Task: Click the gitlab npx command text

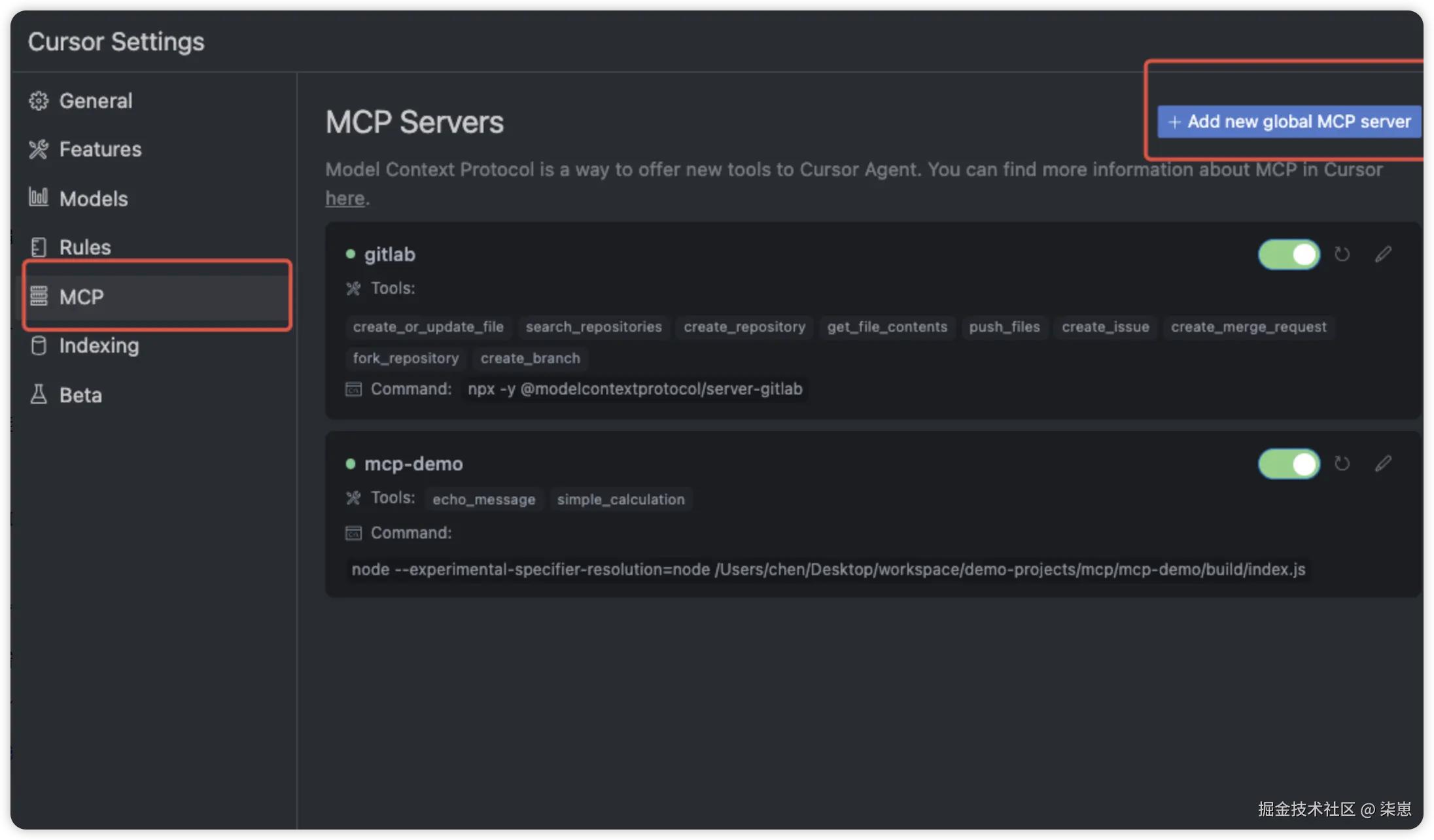Action: pyautogui.click(x=635, y=389)
